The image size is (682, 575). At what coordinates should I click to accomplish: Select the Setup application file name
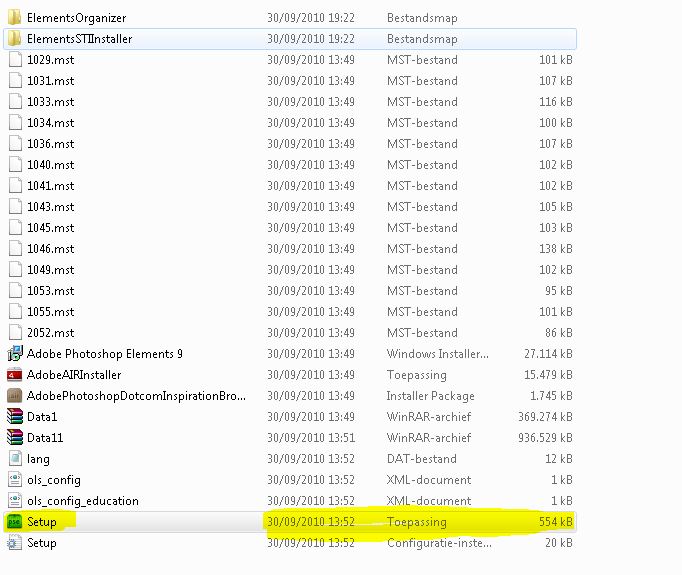tap(42, 522)
